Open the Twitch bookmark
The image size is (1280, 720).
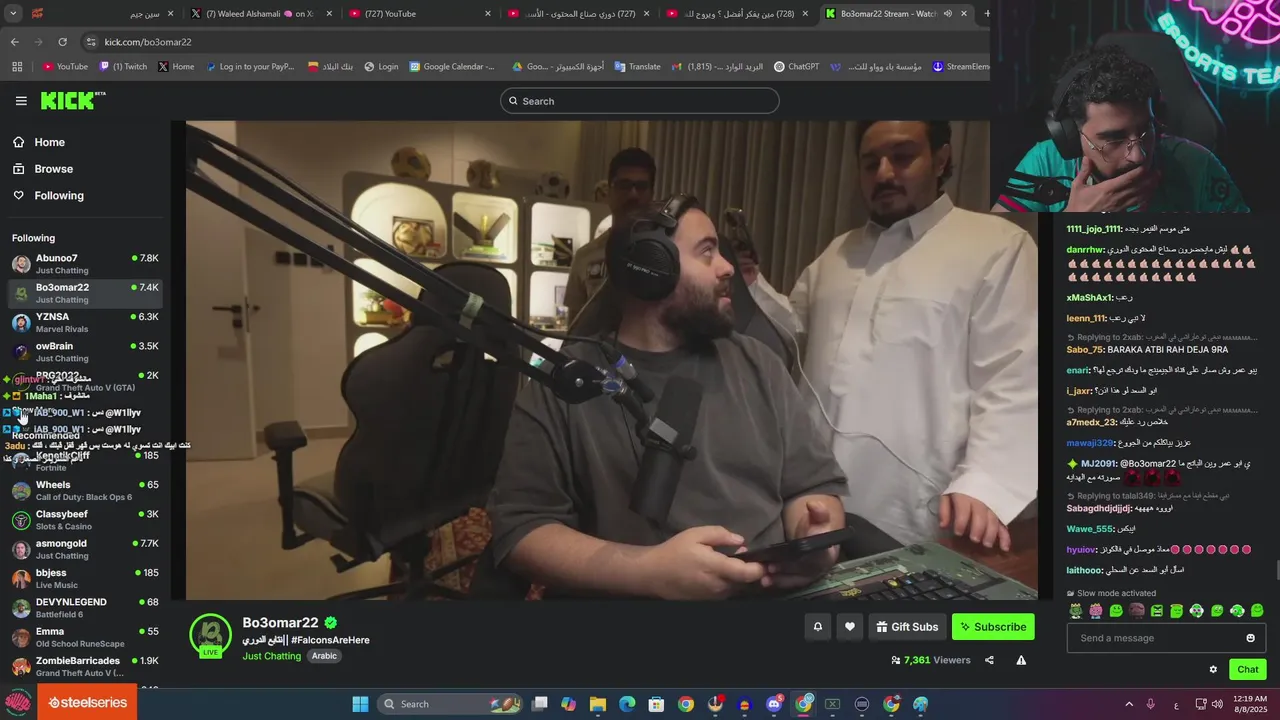[123, 67]
